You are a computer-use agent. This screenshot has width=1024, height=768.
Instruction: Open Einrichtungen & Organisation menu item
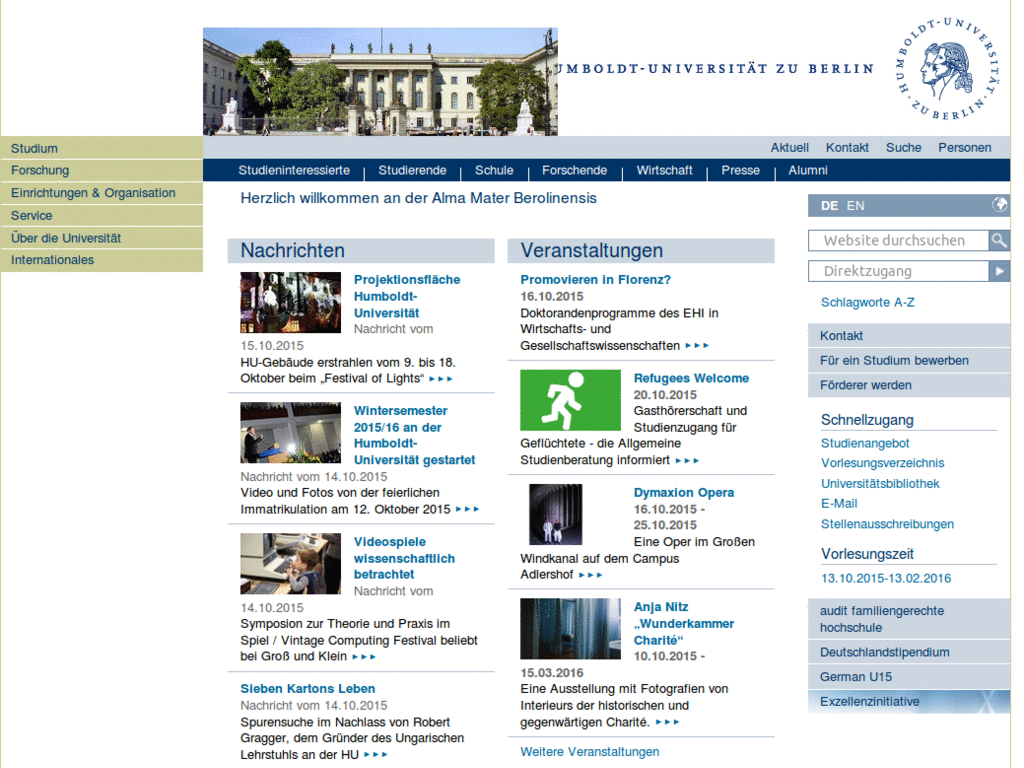click(101, 193)
